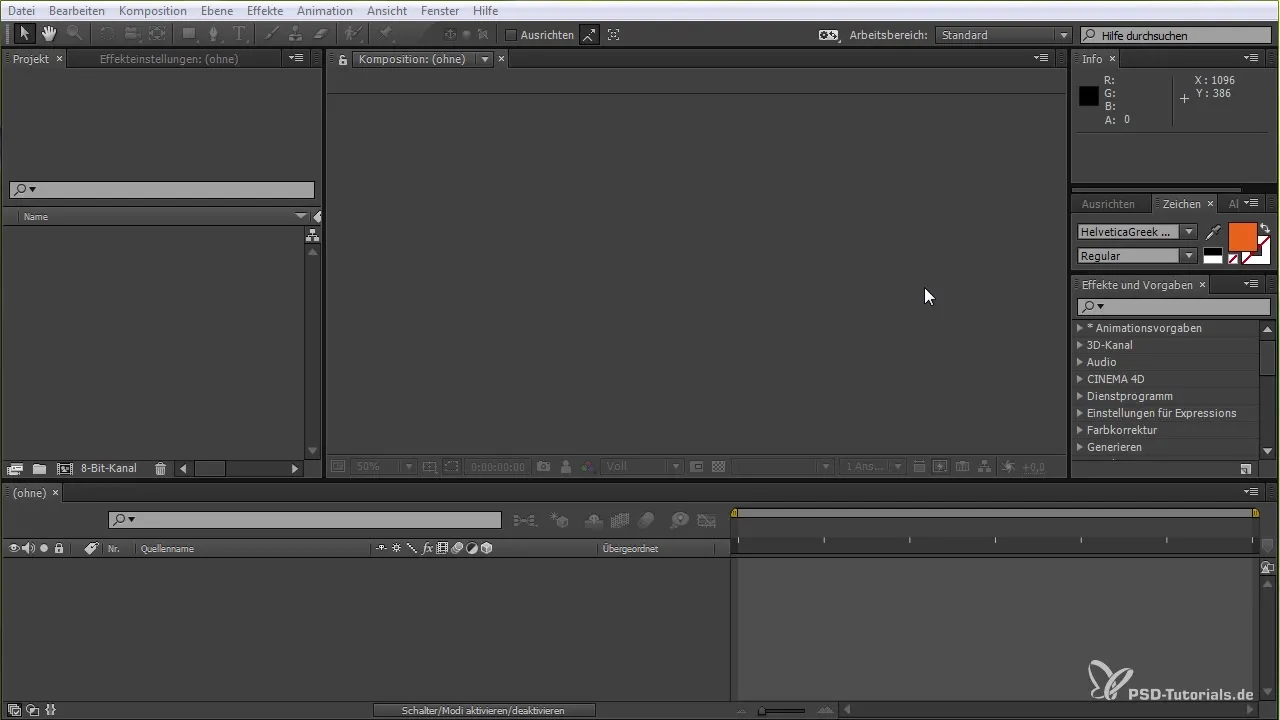Select the Eraser tool
This screenshot has height=720, width=1280.
click(x=321, y=34)
